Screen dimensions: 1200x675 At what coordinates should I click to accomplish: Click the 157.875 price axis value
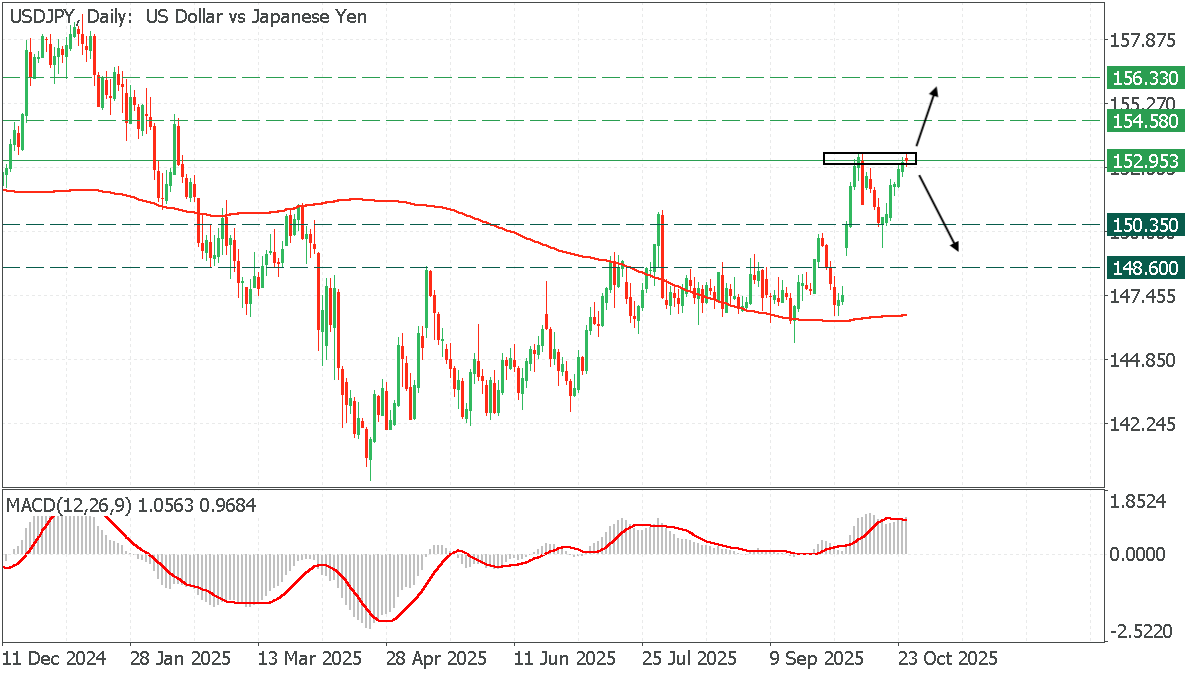pyautogui.click(x=1143, y=40)
